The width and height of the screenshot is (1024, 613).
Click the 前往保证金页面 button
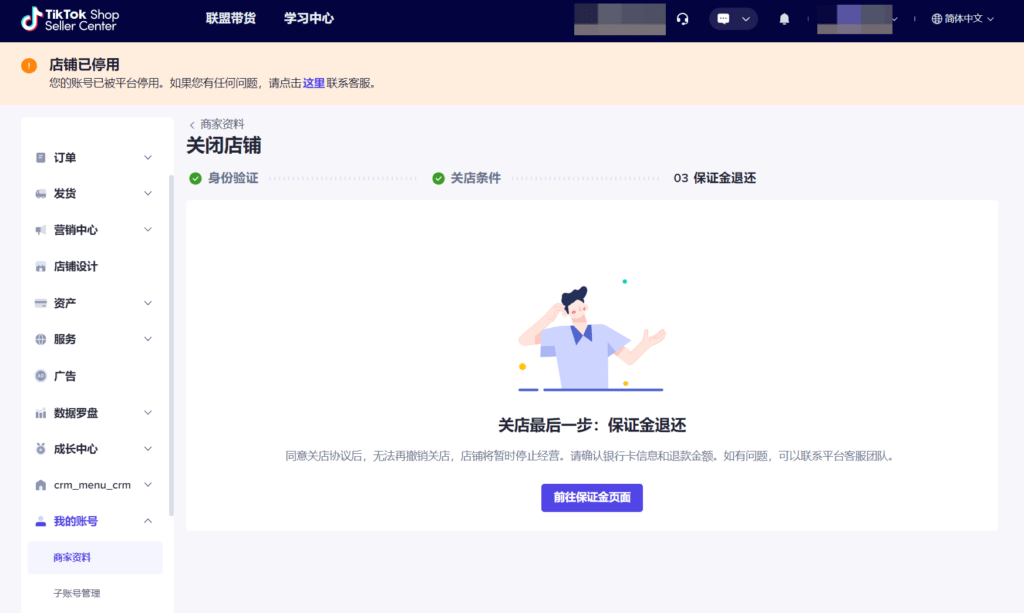(x=592, y=497)
